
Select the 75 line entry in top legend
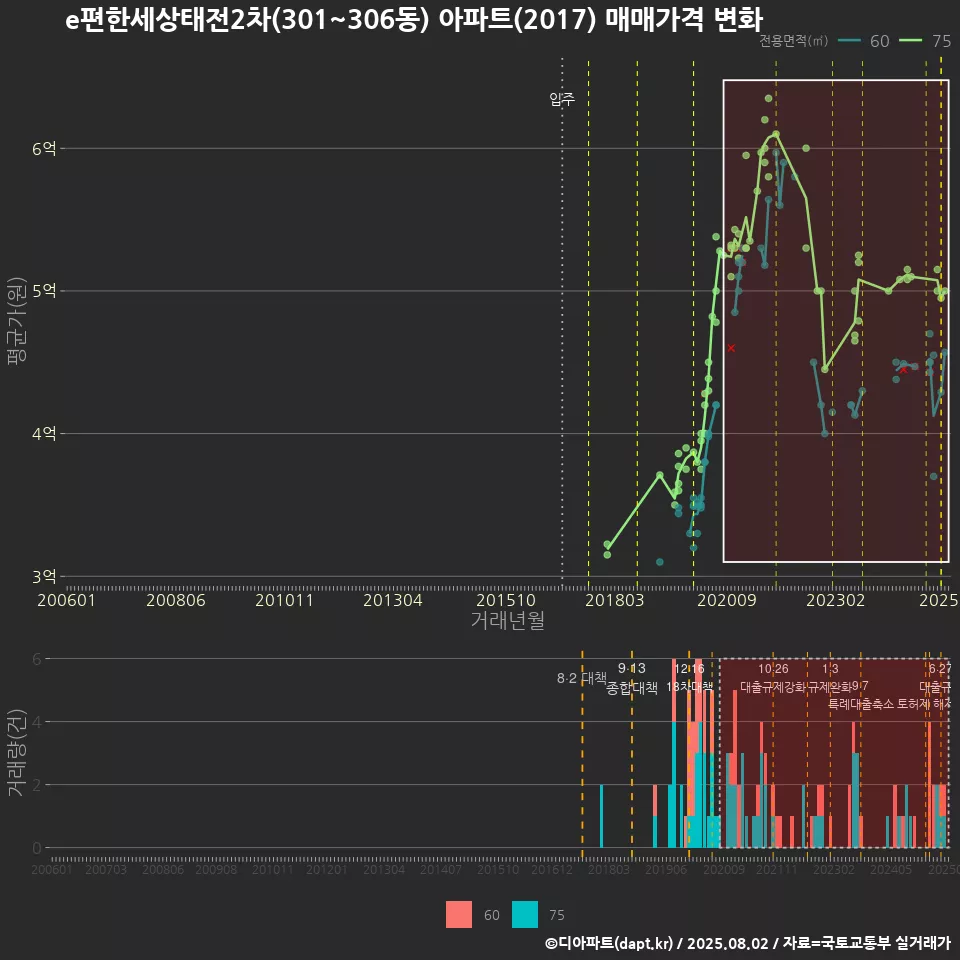tap(925, 41)
